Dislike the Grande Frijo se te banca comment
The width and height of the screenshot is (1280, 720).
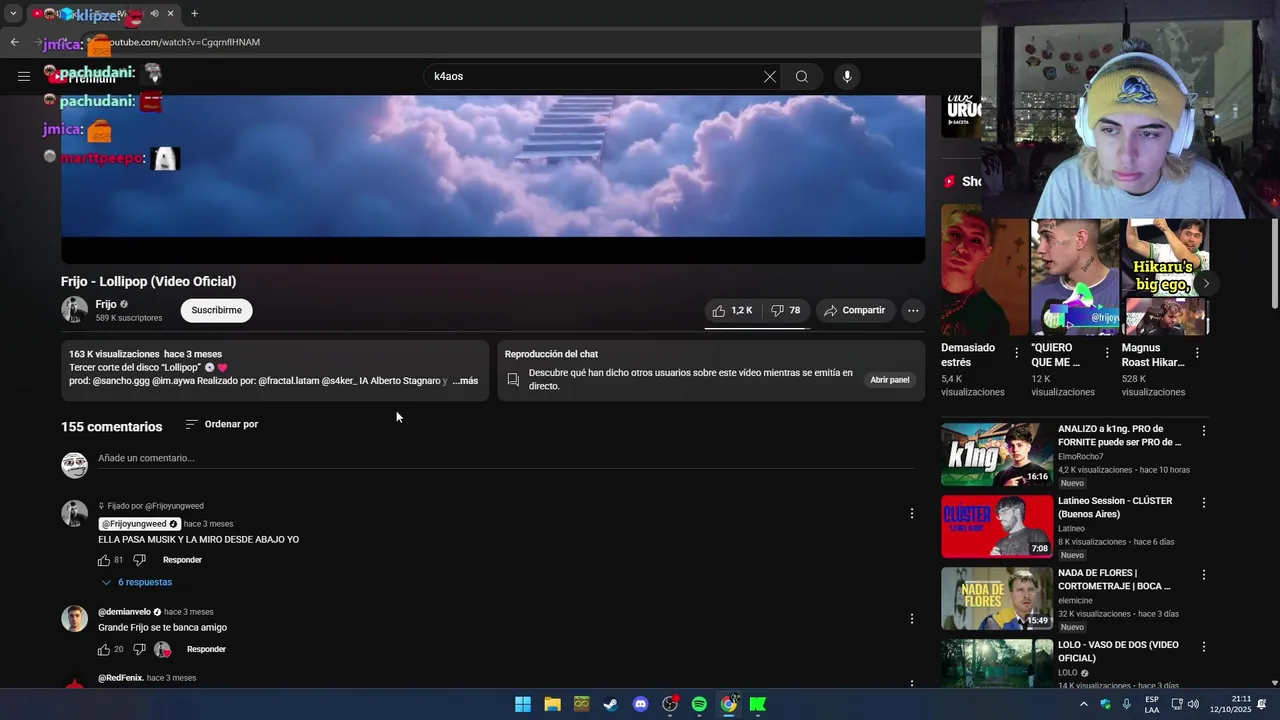[x=140, y=650]
